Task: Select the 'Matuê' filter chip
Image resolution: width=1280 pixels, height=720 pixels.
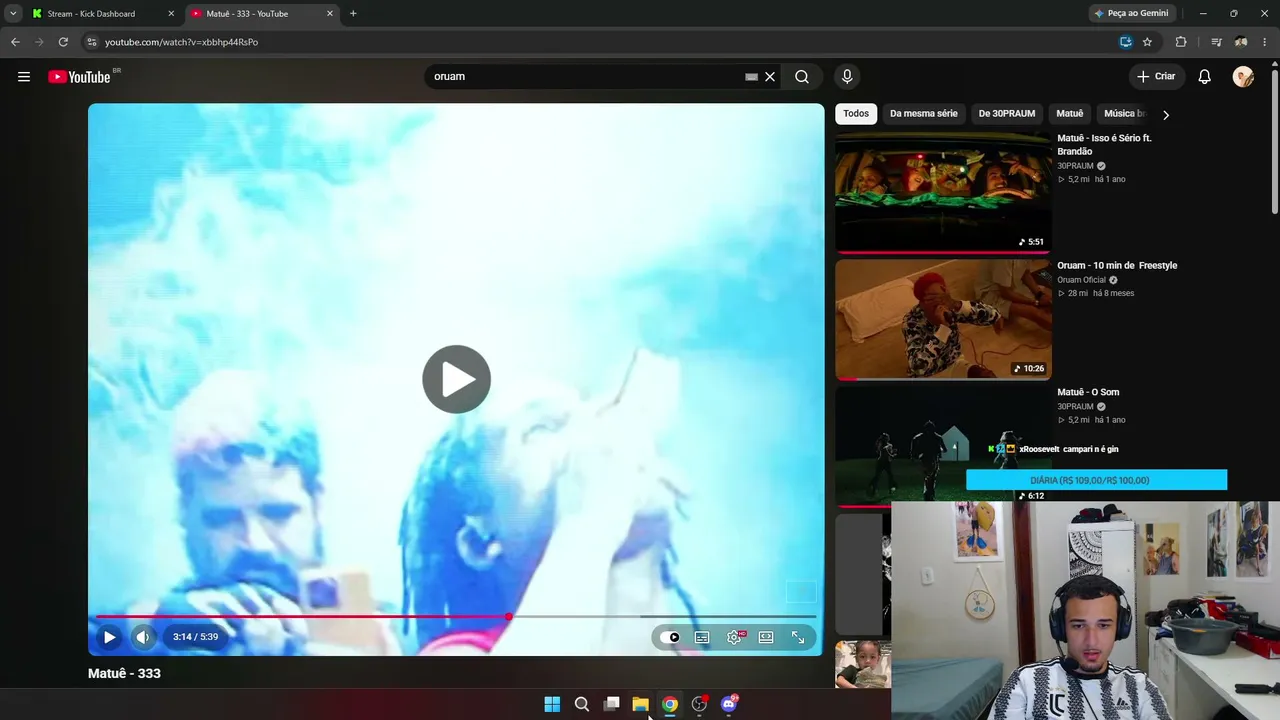Action: click(x=1070, y=114)
